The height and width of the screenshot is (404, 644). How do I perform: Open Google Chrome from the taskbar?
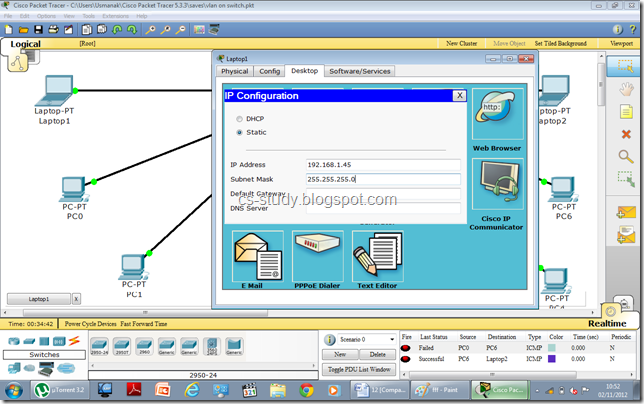pyautogui.click(x=306, y=390)
